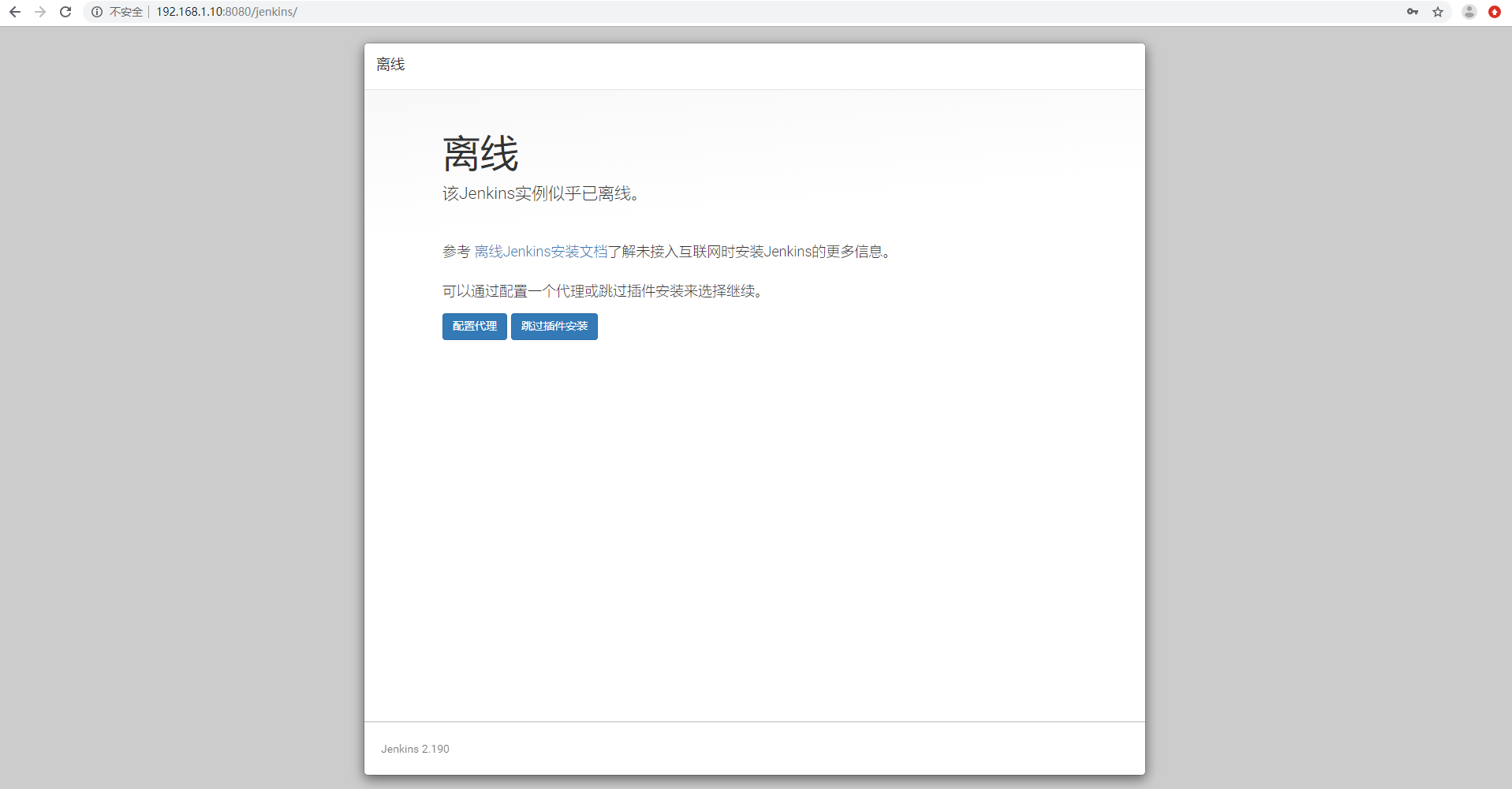Click the 配置代理 button
This screenshot has height=789, width=1512.
point(474,326)
